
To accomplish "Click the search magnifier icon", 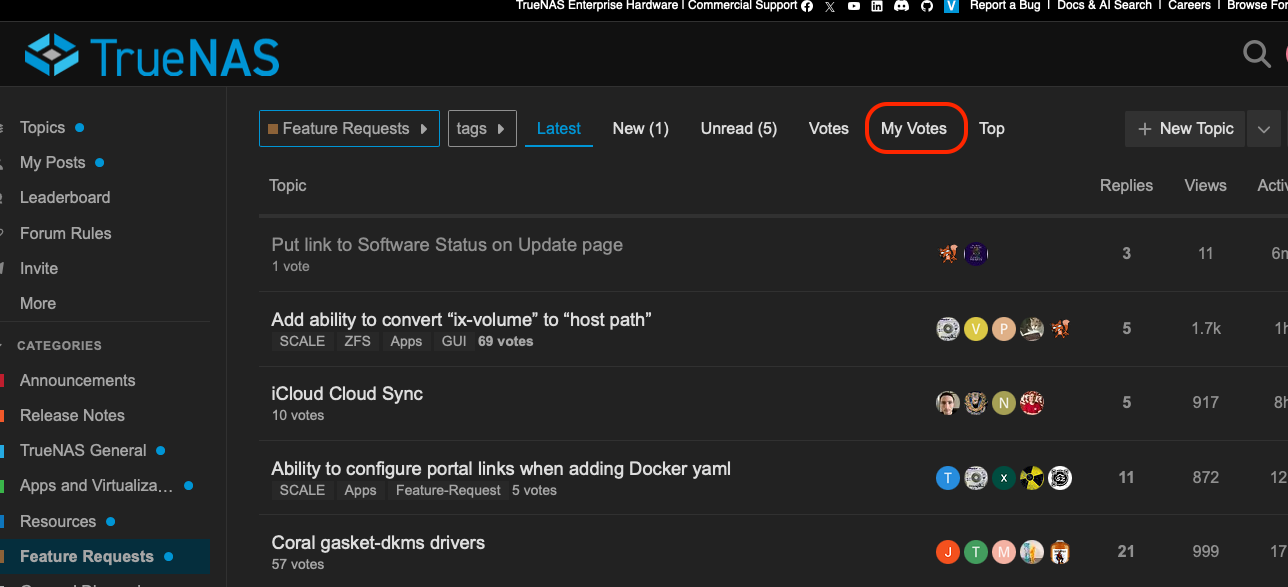I will click(1256, 54).
